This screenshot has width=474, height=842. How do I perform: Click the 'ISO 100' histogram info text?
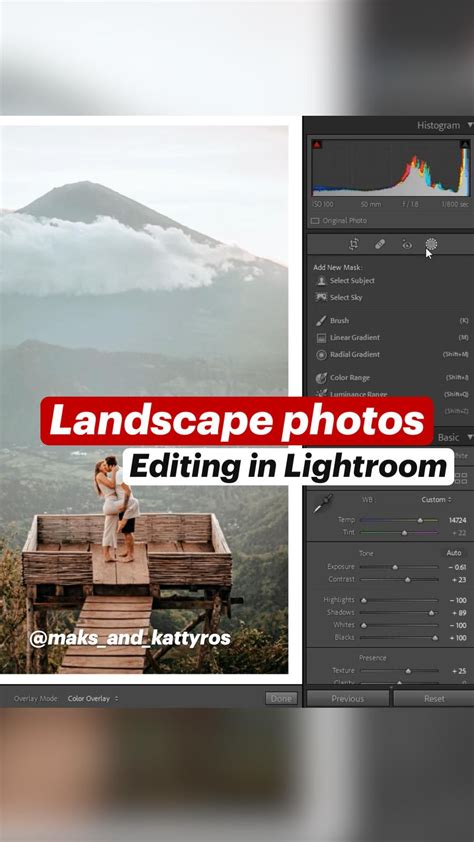pos(323,205)
